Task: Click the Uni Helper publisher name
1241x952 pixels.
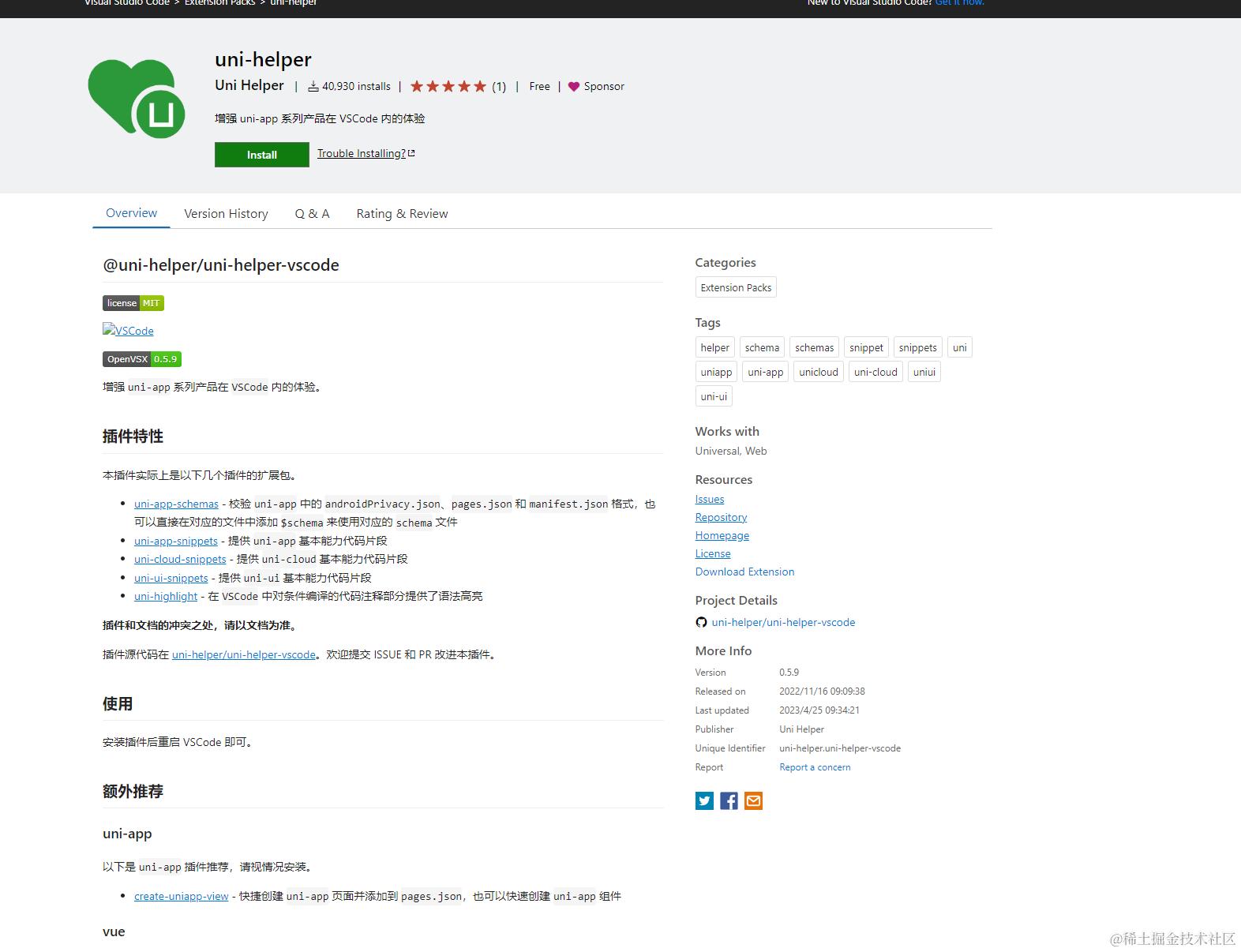Action: 249,85
